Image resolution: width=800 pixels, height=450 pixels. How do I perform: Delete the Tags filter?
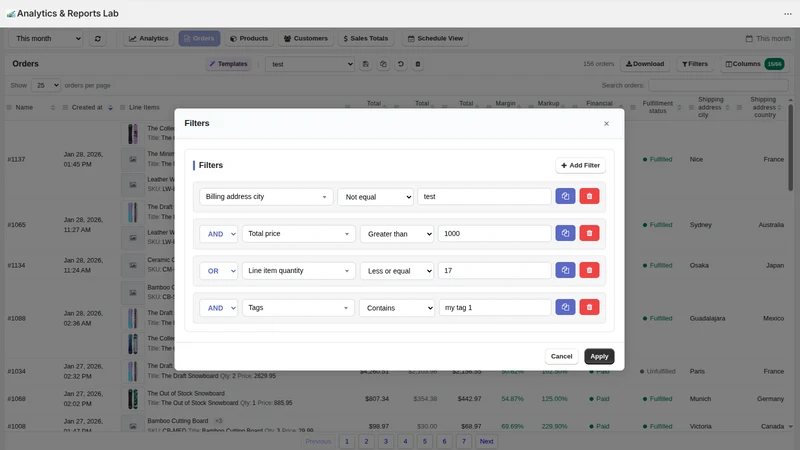pyautogui.click(x=589, y=307)
